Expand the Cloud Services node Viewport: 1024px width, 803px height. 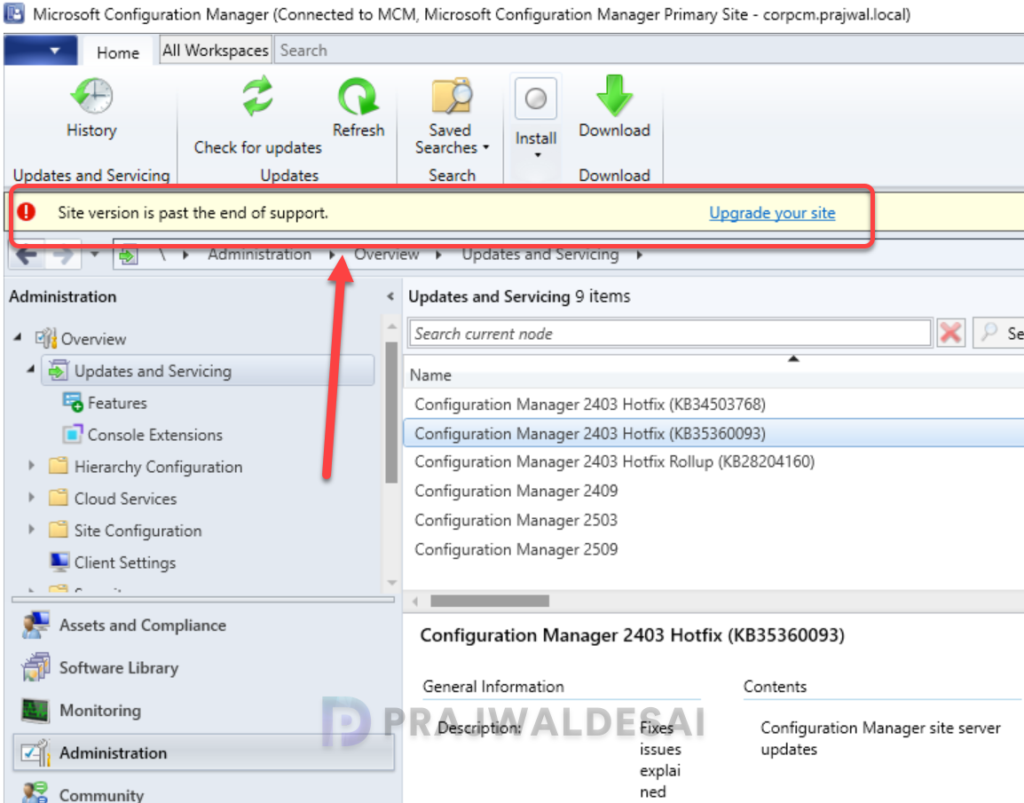click(x=31, y=497)
